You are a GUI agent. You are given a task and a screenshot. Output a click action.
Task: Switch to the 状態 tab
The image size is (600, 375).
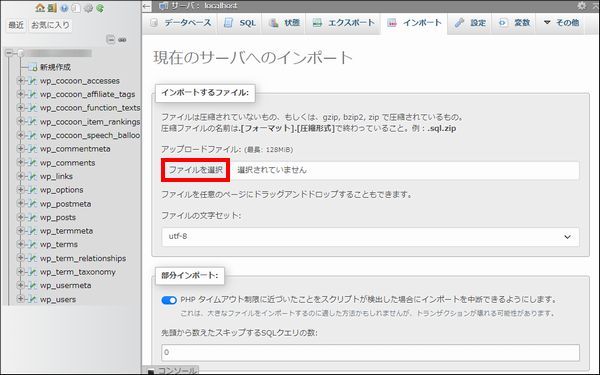284,23
